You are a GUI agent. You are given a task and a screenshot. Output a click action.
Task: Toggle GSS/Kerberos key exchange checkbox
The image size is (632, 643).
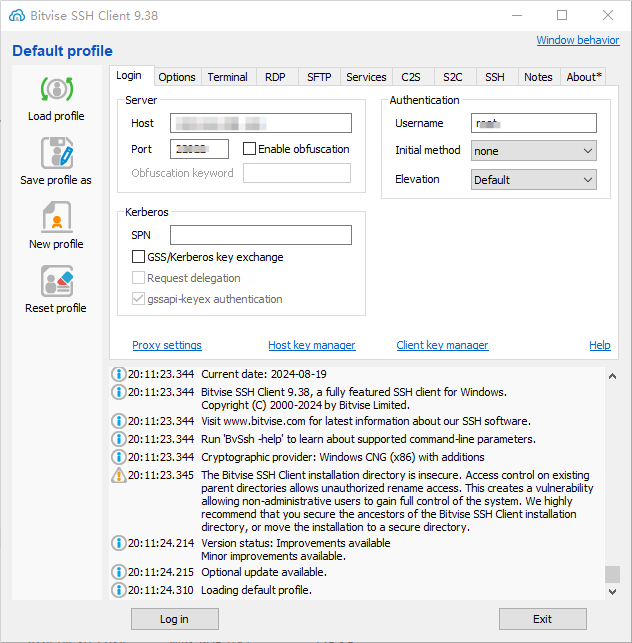click(138, 257)
